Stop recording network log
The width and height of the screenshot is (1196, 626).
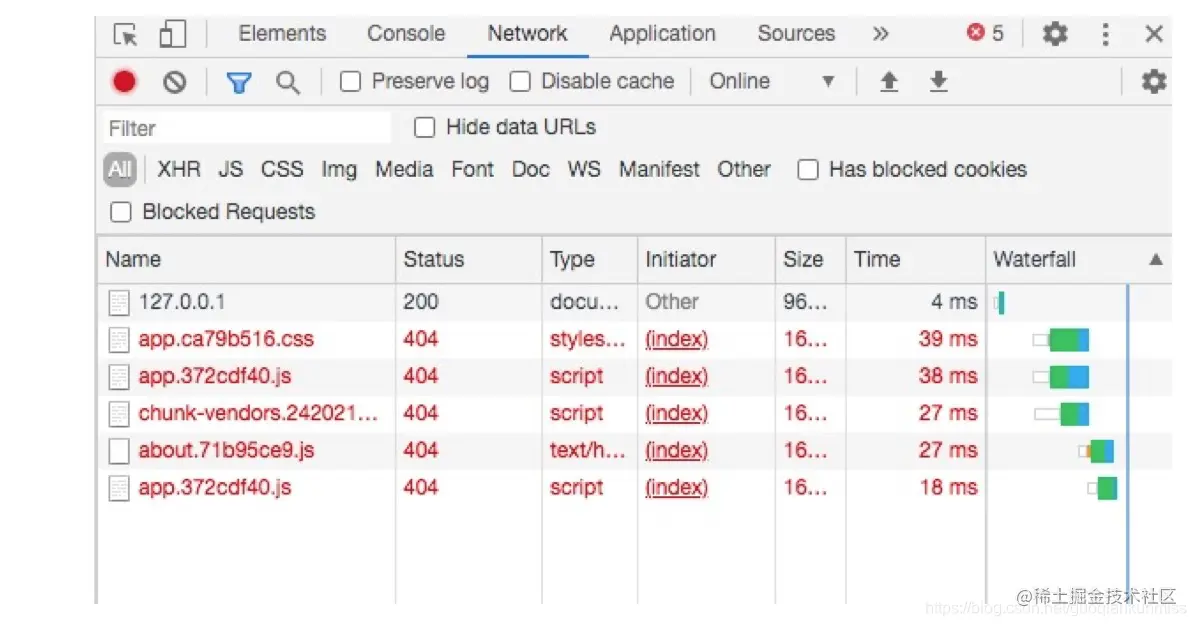(125, 82)
